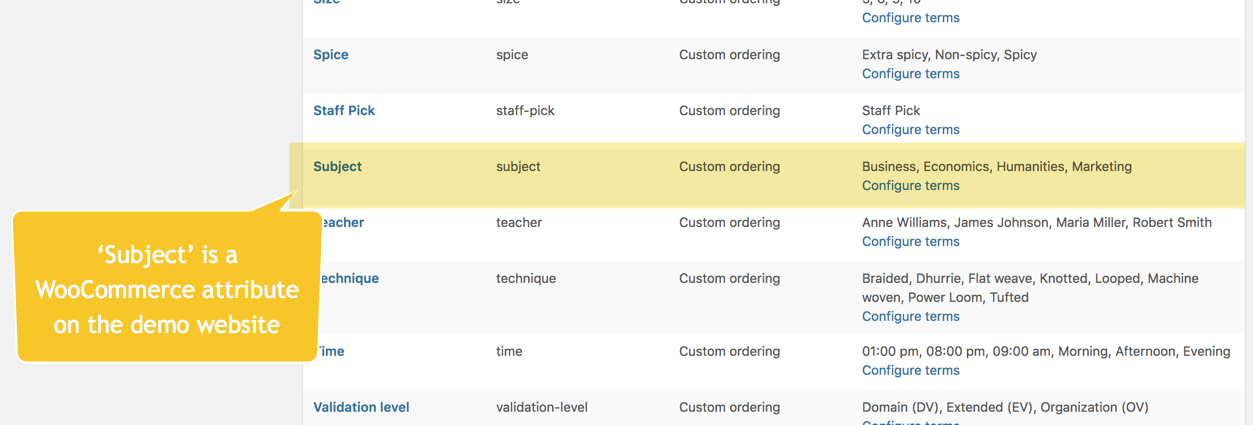Click Configure terms above the Spice row

pos(910,17)
